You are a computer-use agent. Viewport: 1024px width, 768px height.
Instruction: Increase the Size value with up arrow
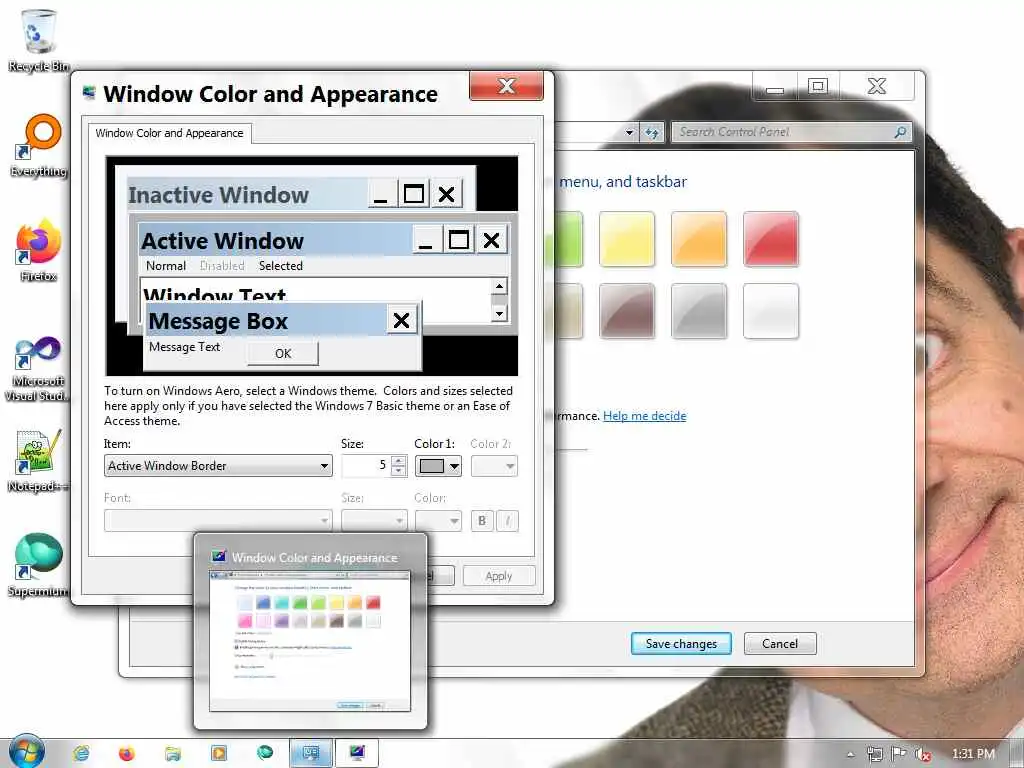(x=398, y=461)
